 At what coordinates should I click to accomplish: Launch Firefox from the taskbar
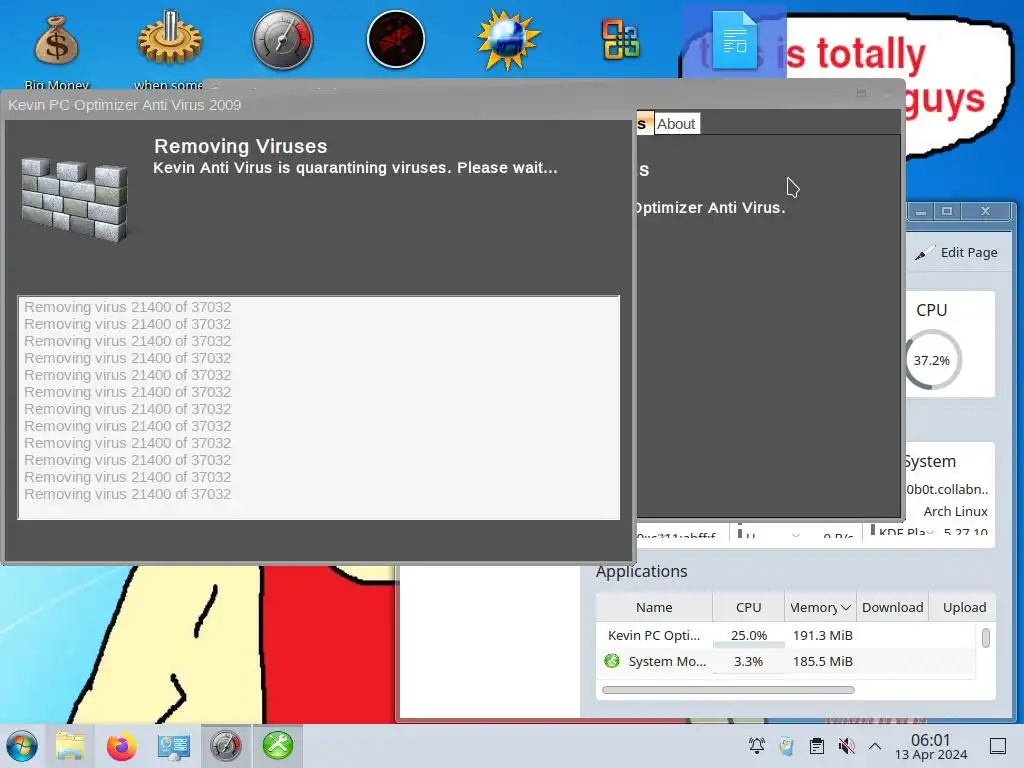coord(121,746)
